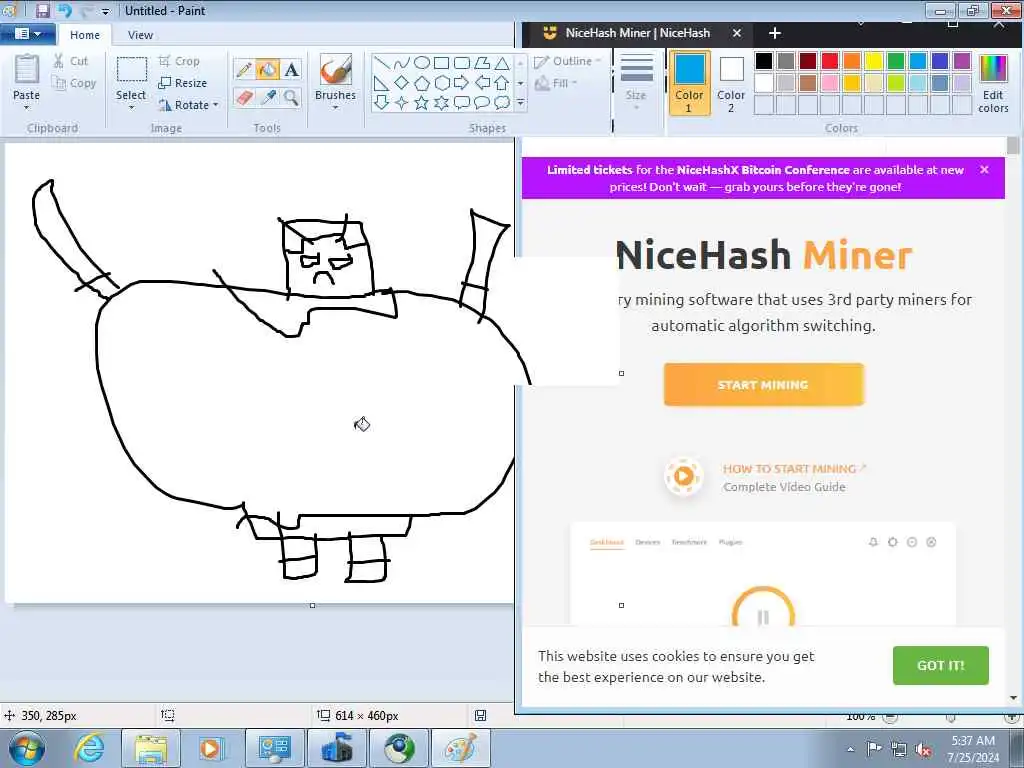Switch to the View ribbon tab
Image resolution: width=1024 pixels, height=768 pixels.
point(140,35)
